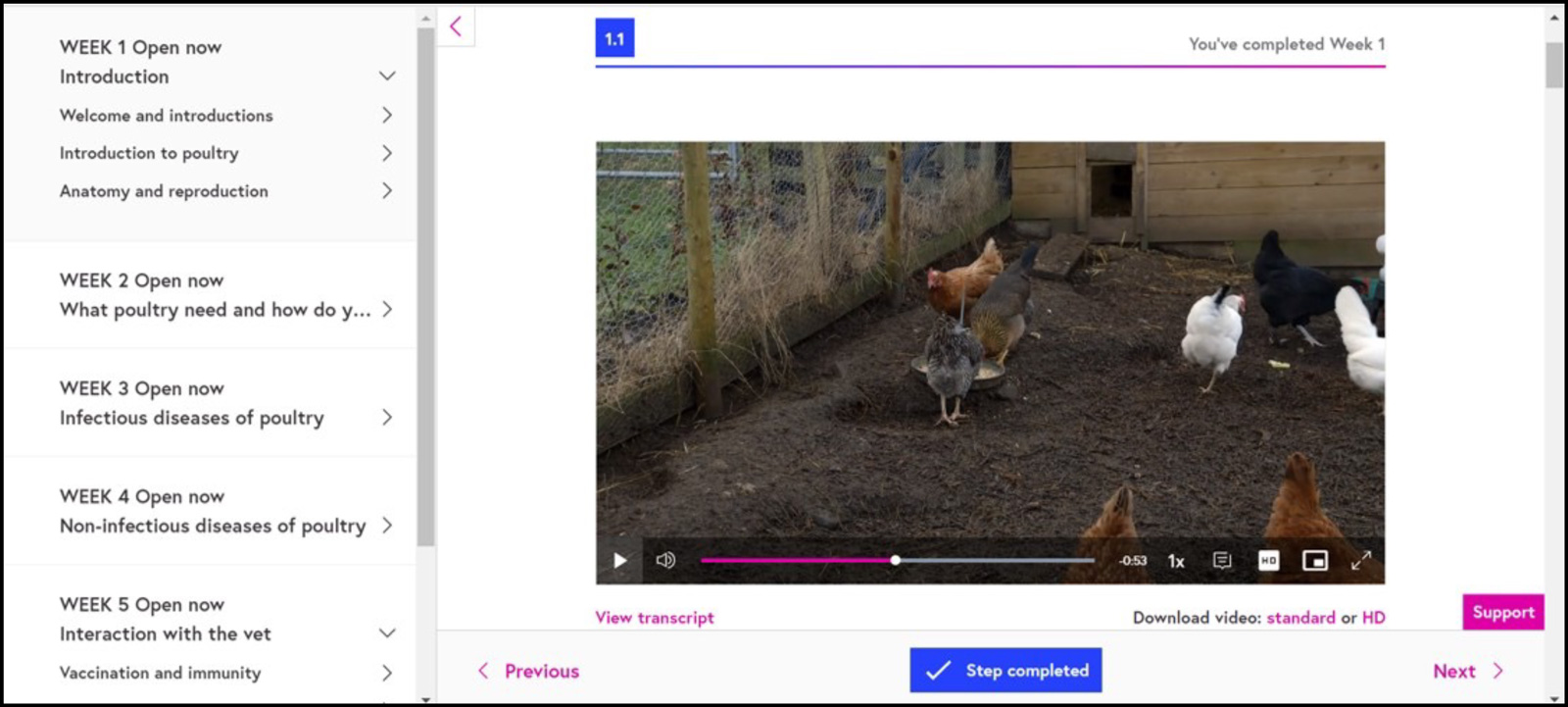
Task: Enable picture-in-picture mode
Action: (x=1314, y=561)
